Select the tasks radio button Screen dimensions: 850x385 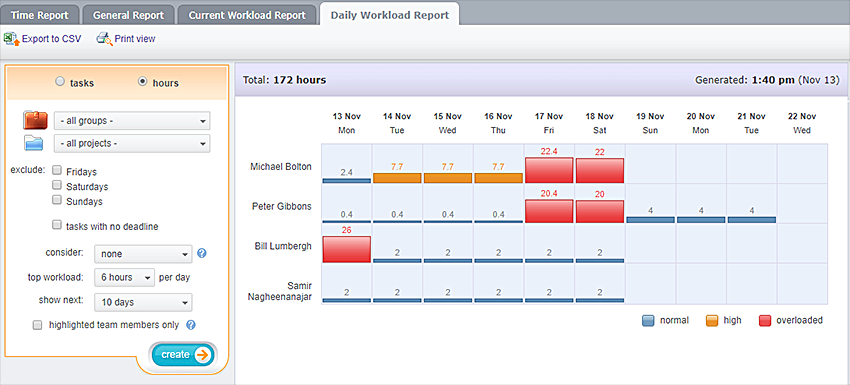pyautogui.click(x=60, y=82)
